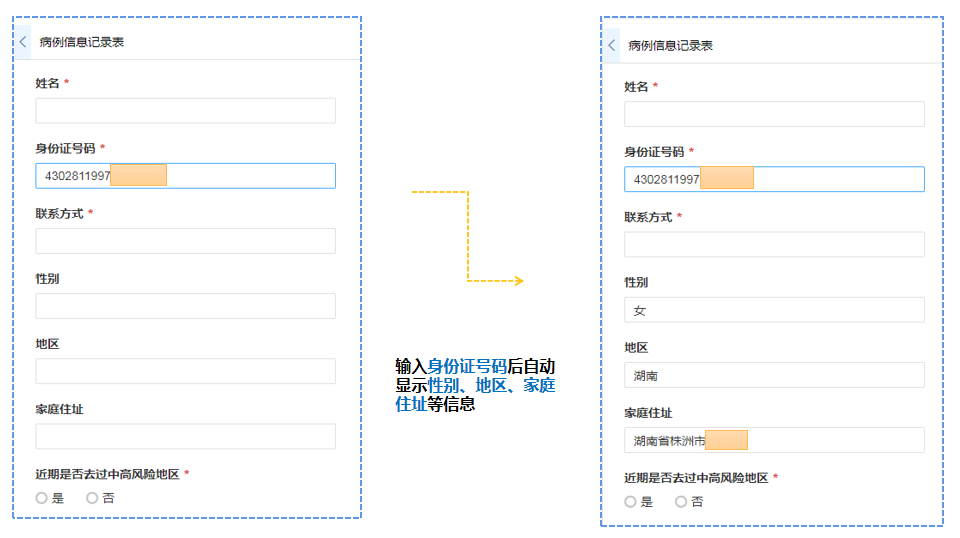Click back arrow in left form header
The height and width of the screenshot is (538, 960).
[x=23, y=42]
